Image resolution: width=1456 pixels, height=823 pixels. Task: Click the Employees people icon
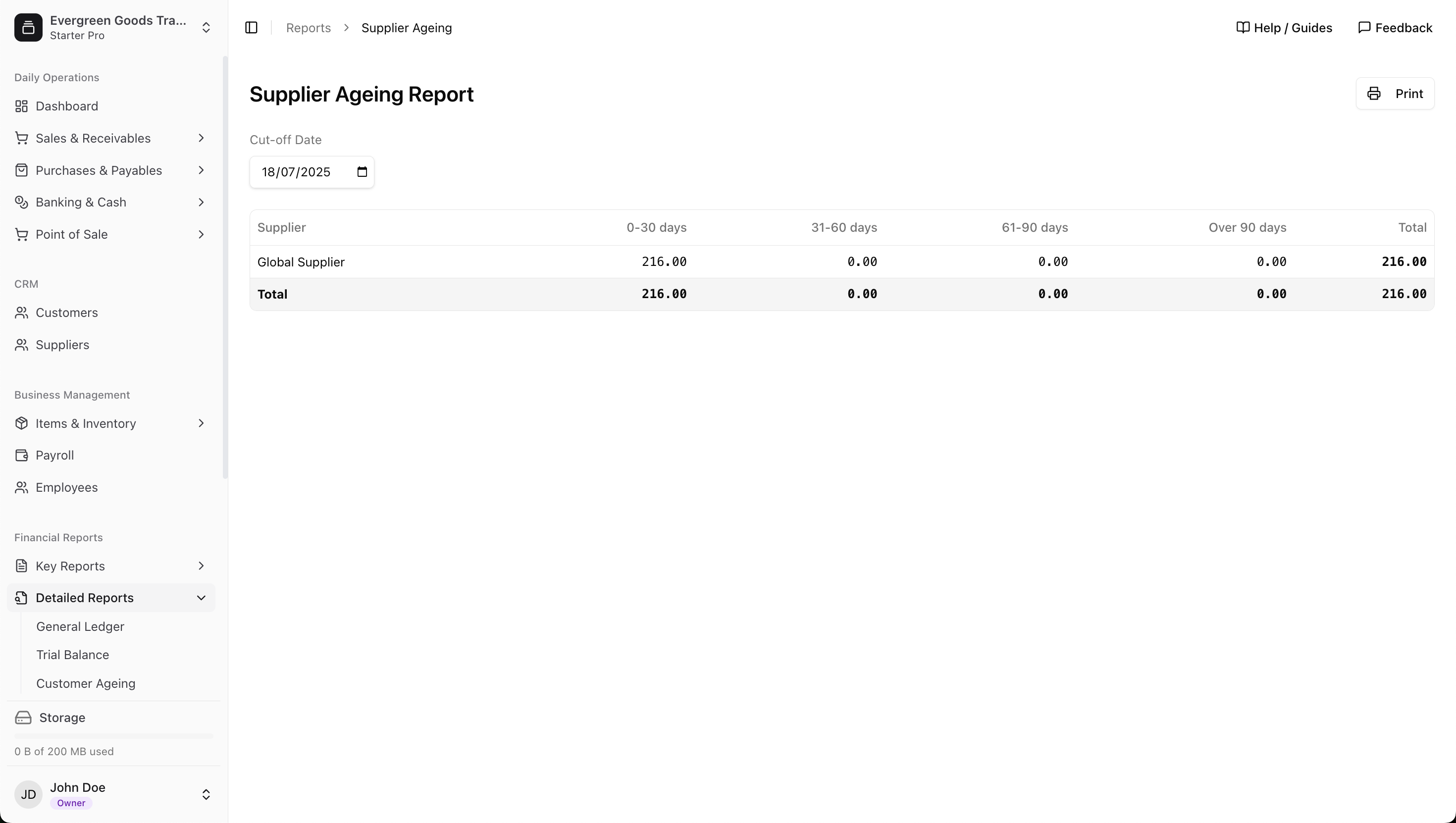coord(21,487)
